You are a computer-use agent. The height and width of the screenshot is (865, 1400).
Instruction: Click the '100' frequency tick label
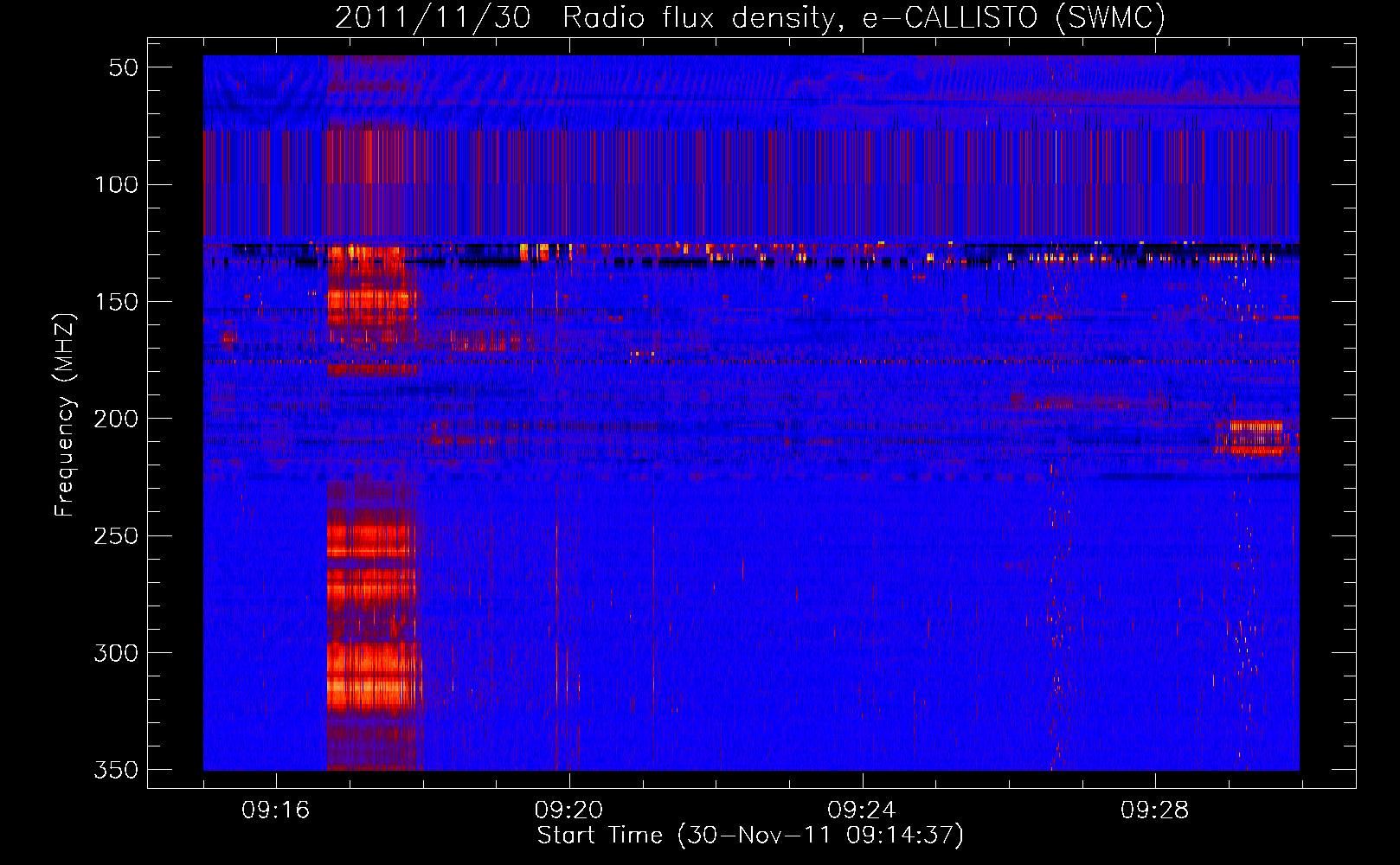coord(116,184)
